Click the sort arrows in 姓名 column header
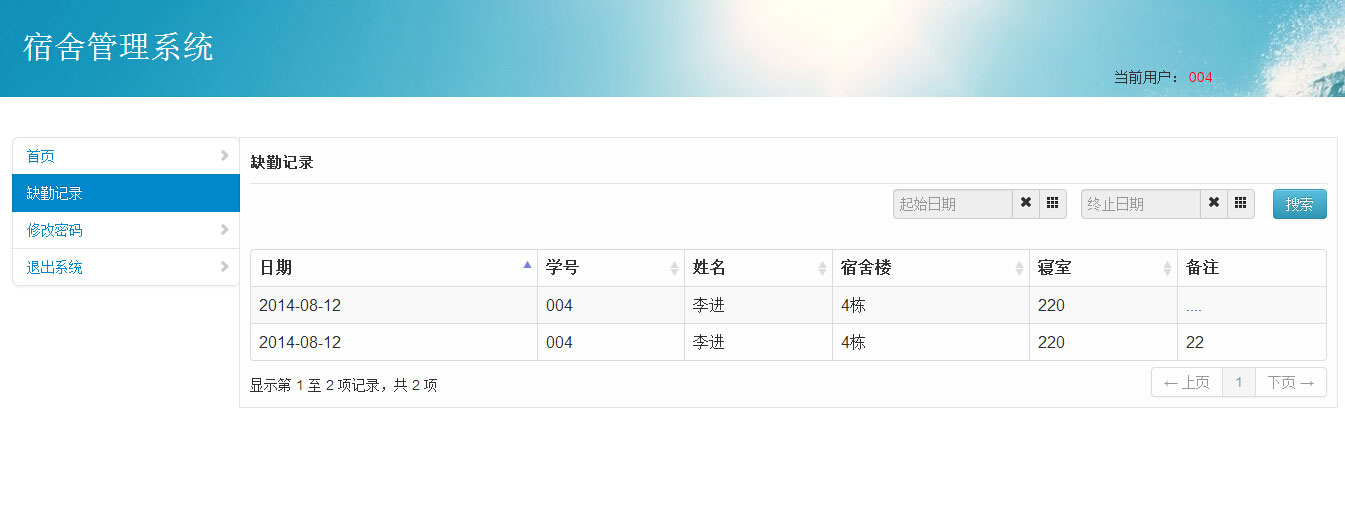The height and width of the screenshot is (511, 1345). pyautogui.click(x=822, y=268)
